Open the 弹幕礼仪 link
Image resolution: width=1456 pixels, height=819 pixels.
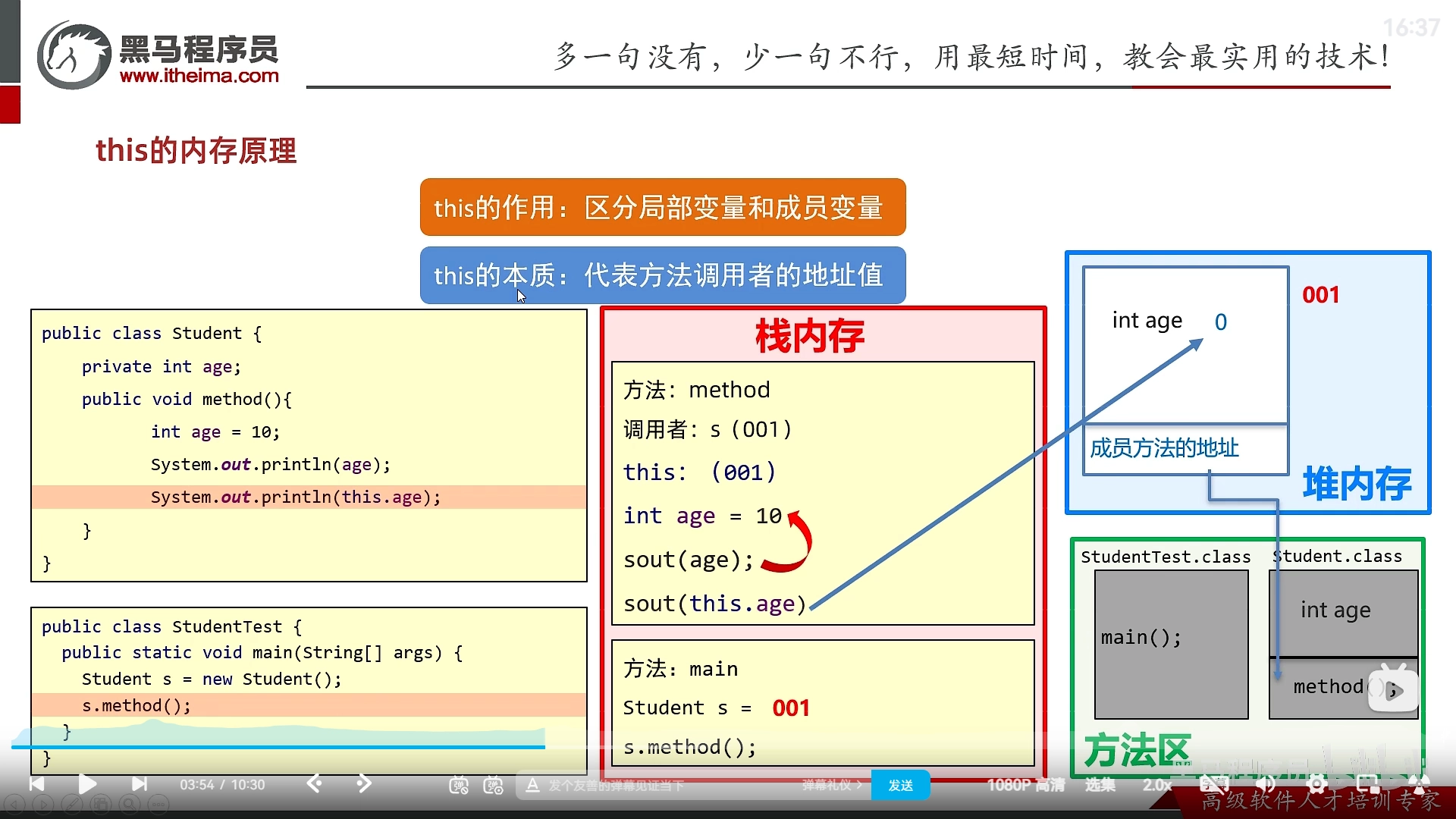831,785
